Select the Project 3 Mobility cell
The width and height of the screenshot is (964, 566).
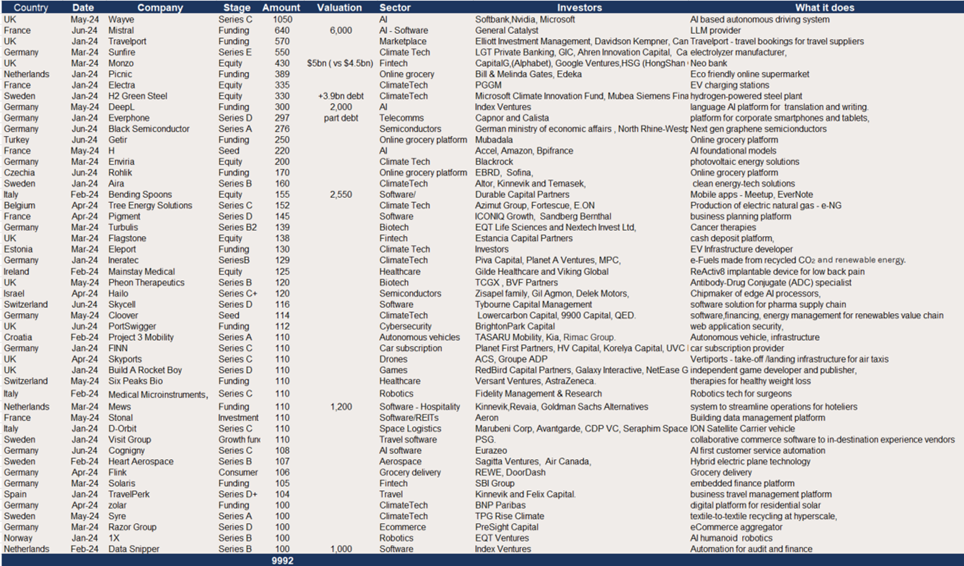(x=141, y=337)
